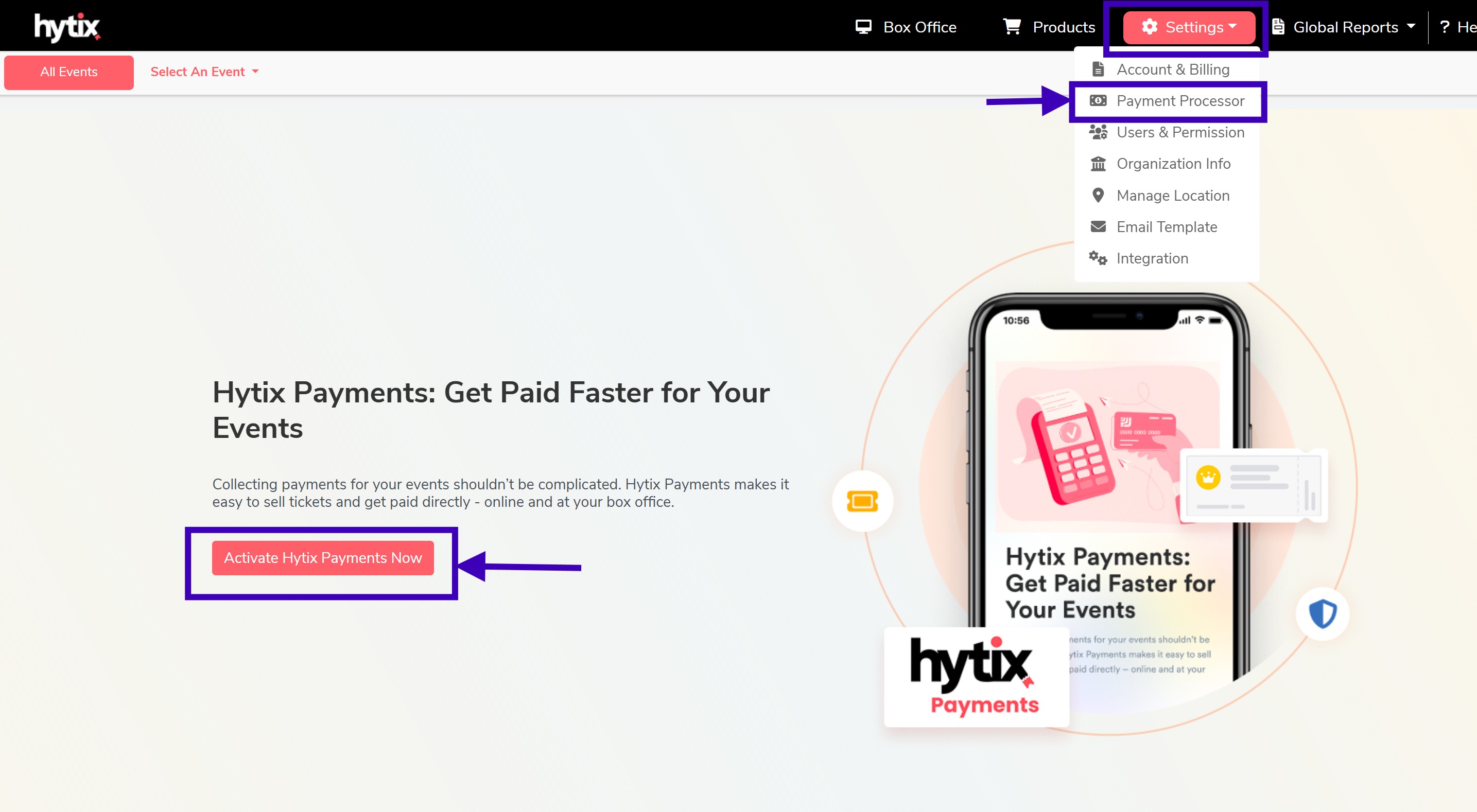Click Activate Hytix Payments Now button
The width and height of the screenshot is (1477, 812).
(323, 558)
